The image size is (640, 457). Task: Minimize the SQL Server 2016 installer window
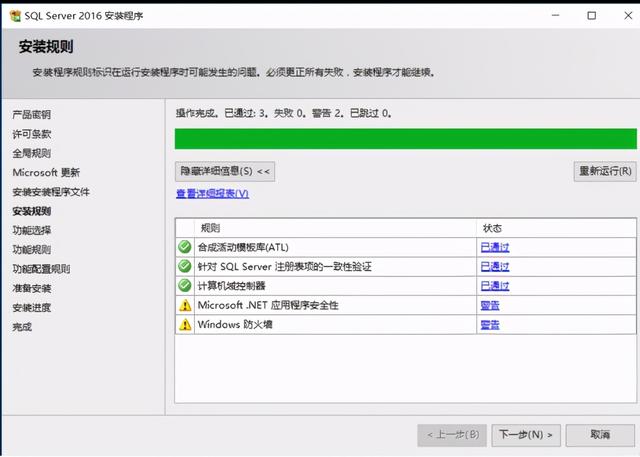556,16
